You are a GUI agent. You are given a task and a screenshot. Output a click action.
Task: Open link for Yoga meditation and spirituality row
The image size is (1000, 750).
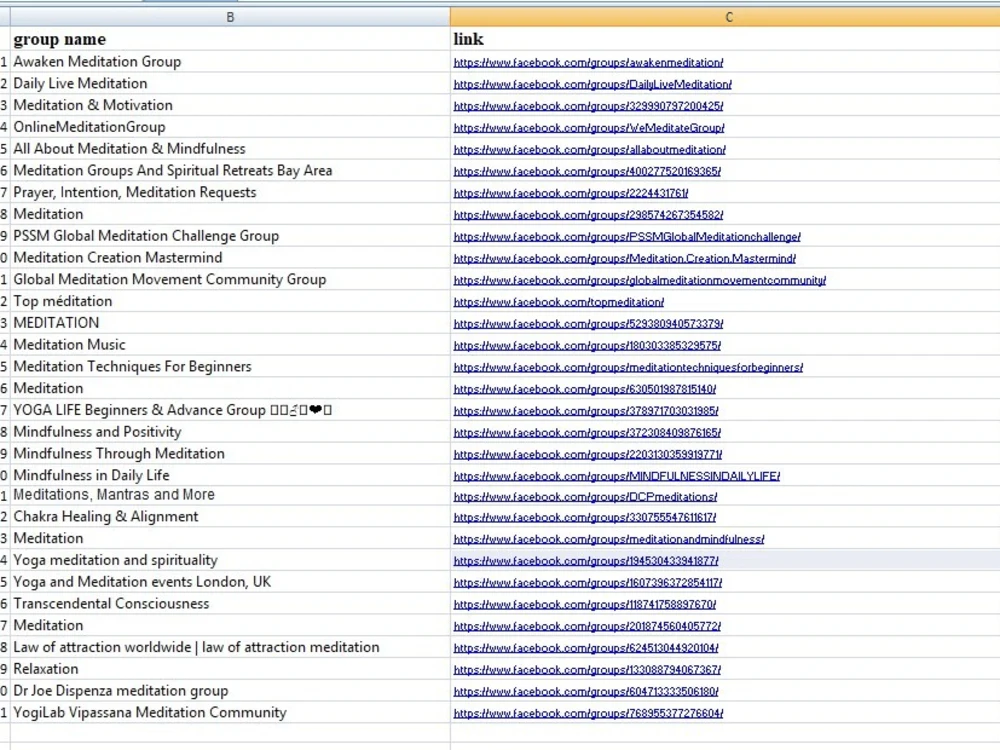586,561
